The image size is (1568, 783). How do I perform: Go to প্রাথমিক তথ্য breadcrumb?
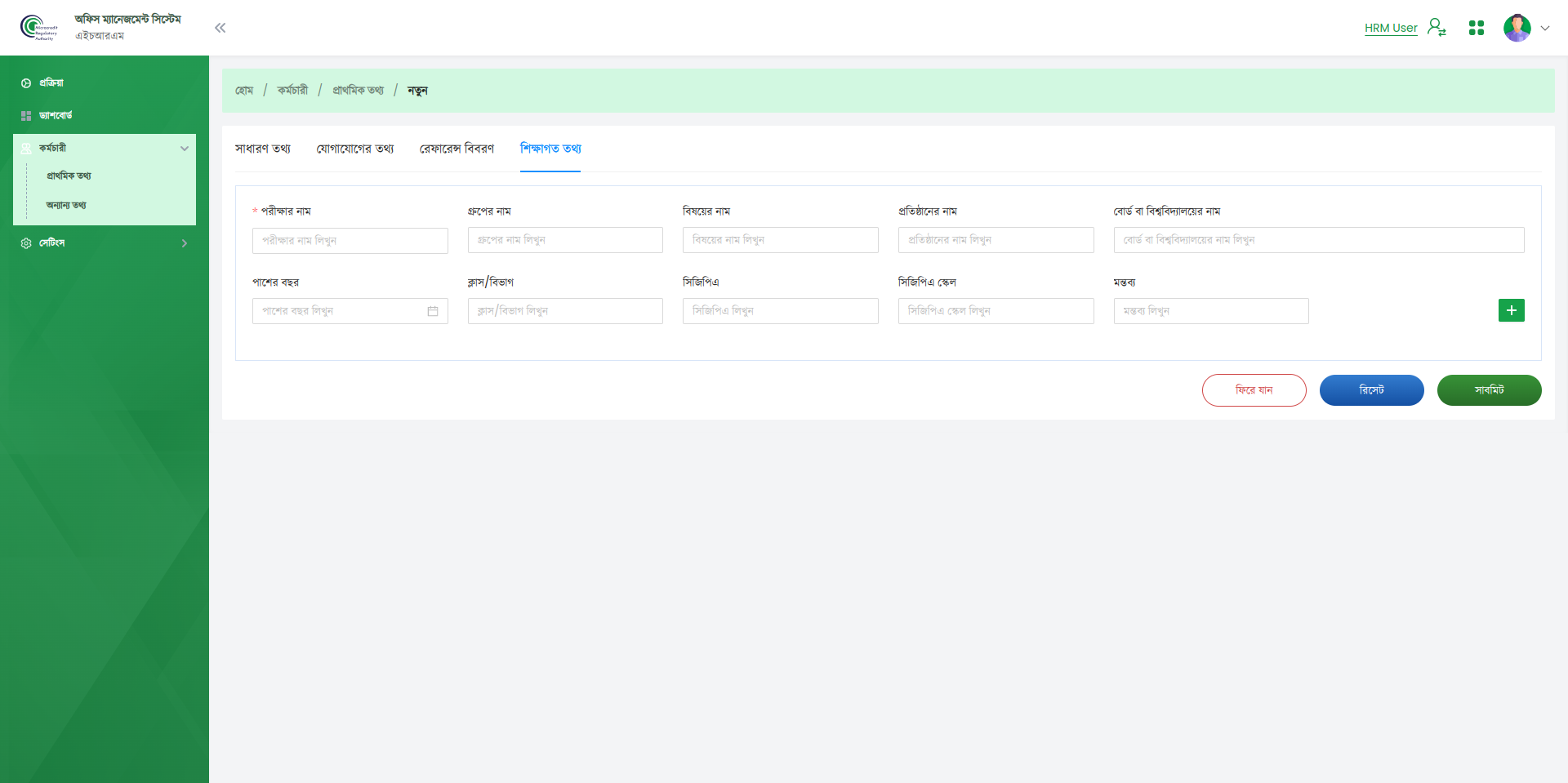pyautogui.click(x=358, y=90)
